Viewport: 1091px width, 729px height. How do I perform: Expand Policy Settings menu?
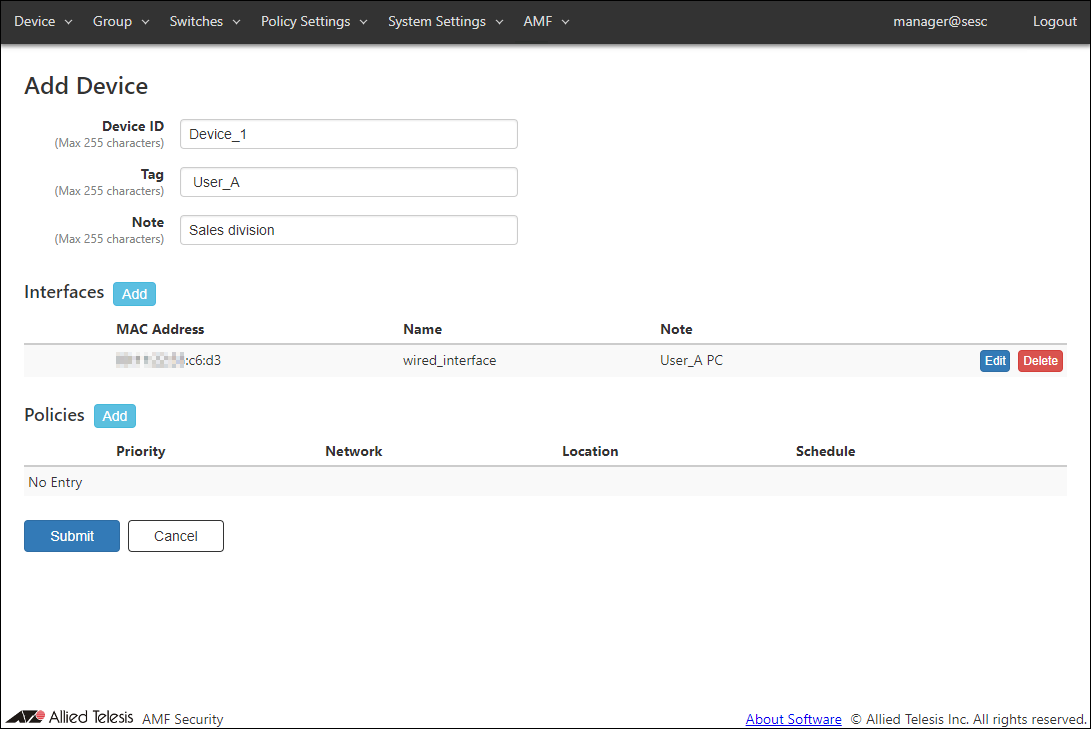[314, 21]
